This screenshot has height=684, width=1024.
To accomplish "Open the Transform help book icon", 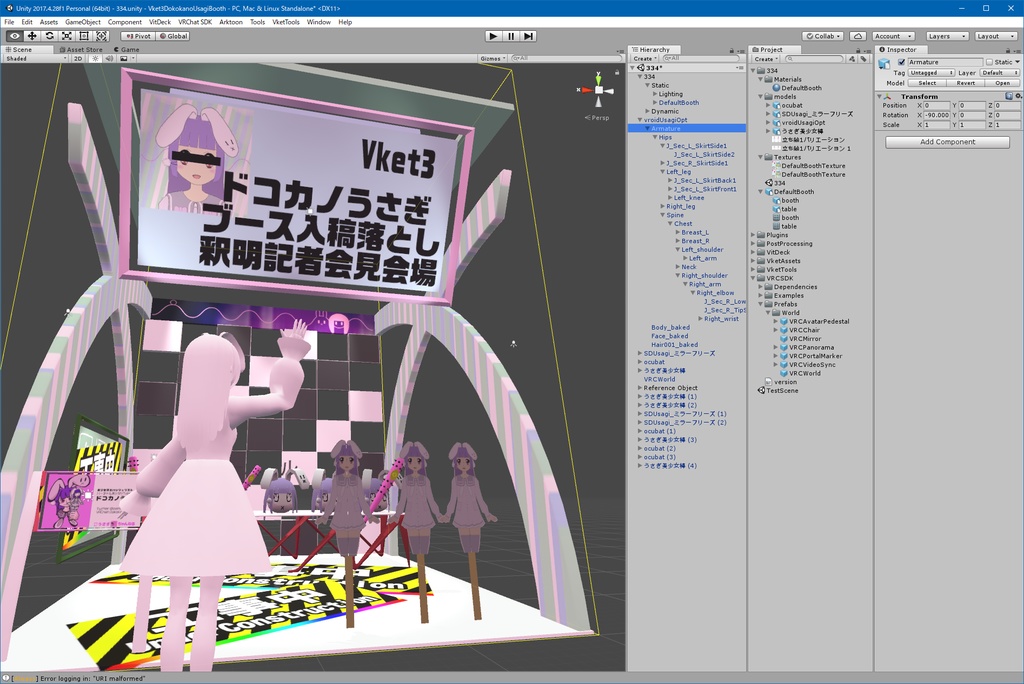I will pyautogui.click(x=1009, y=96).
